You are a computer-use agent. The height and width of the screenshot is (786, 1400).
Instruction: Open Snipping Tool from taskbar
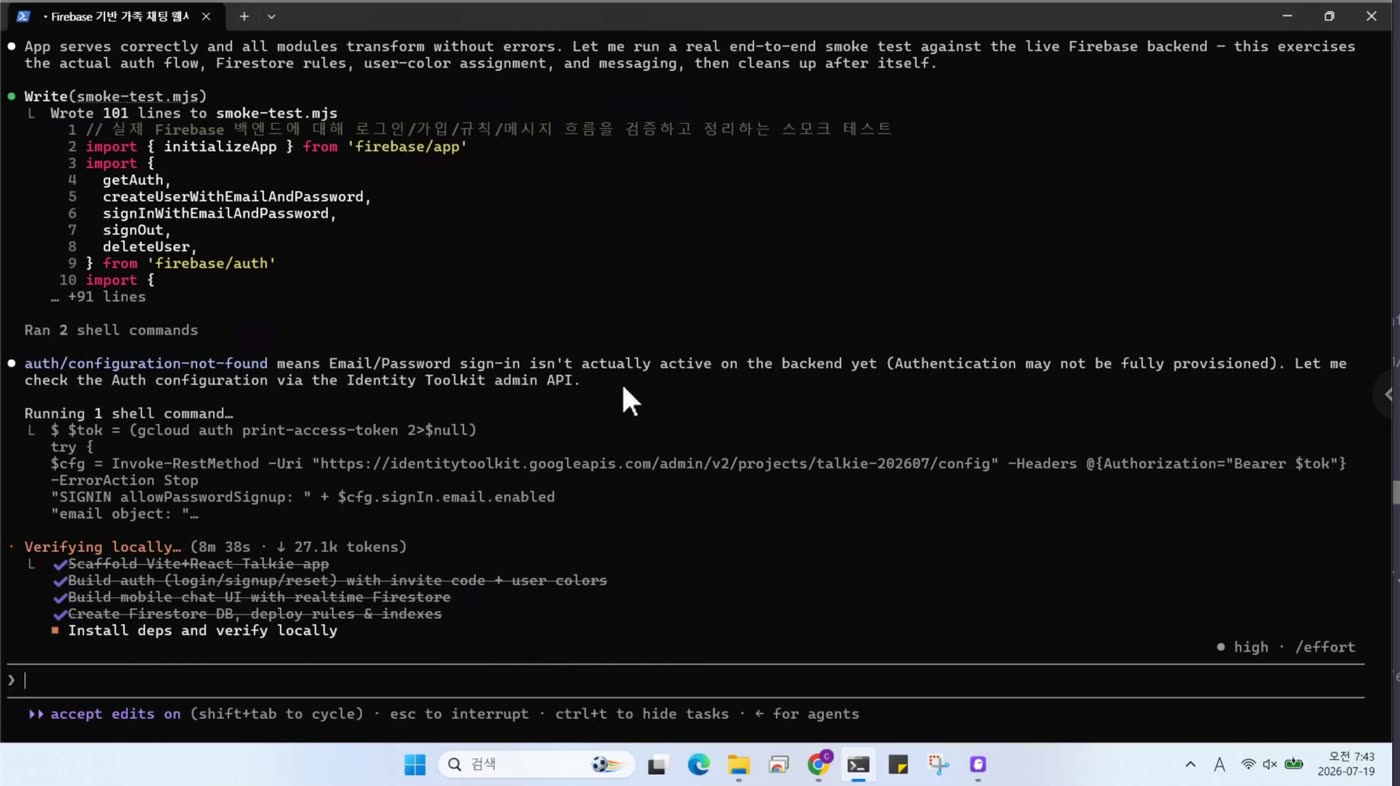938,765
